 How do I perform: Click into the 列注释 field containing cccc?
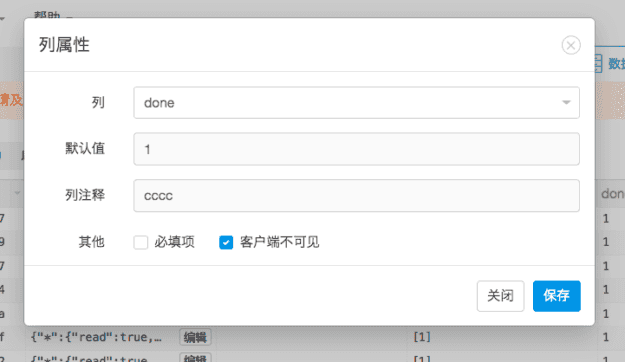point(356,196)
